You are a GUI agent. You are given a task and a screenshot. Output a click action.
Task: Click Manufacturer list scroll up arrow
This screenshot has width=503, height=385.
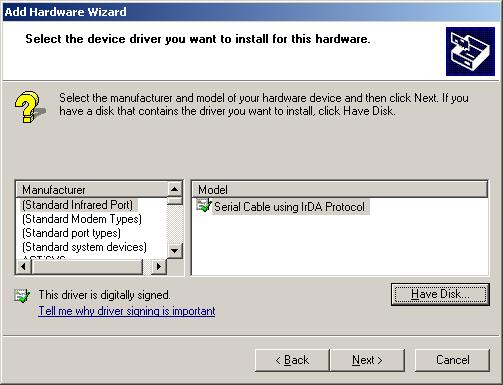tap(175, 189)
